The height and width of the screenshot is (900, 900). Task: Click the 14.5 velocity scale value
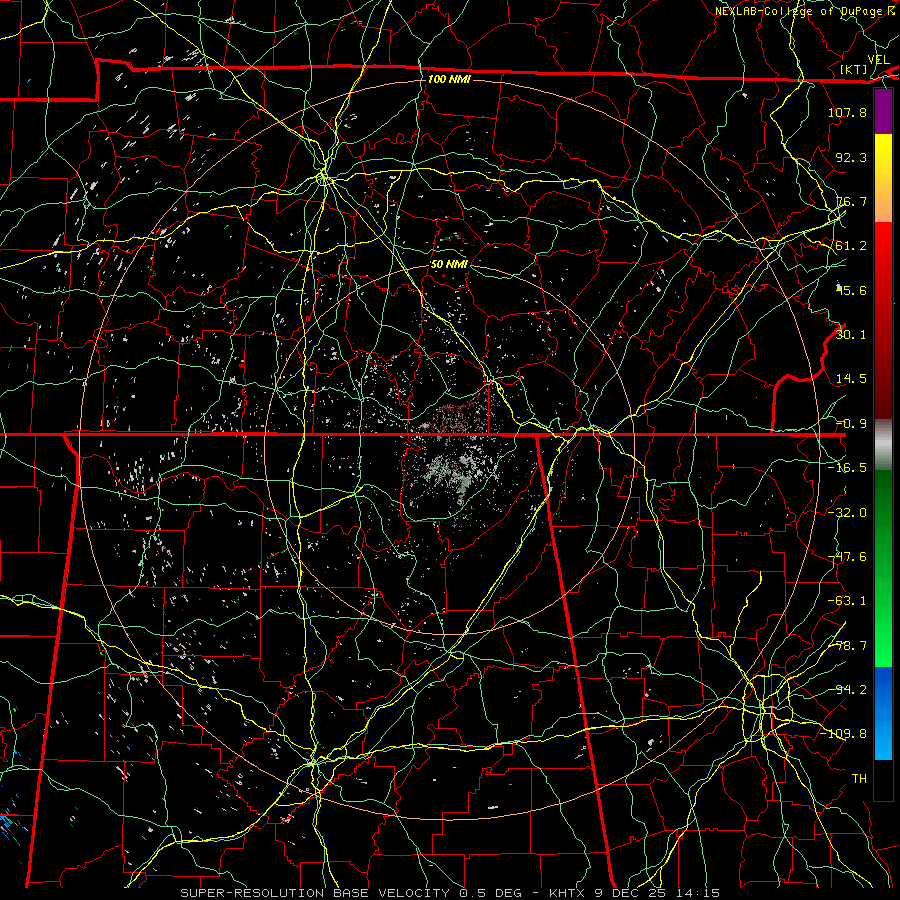851,379
